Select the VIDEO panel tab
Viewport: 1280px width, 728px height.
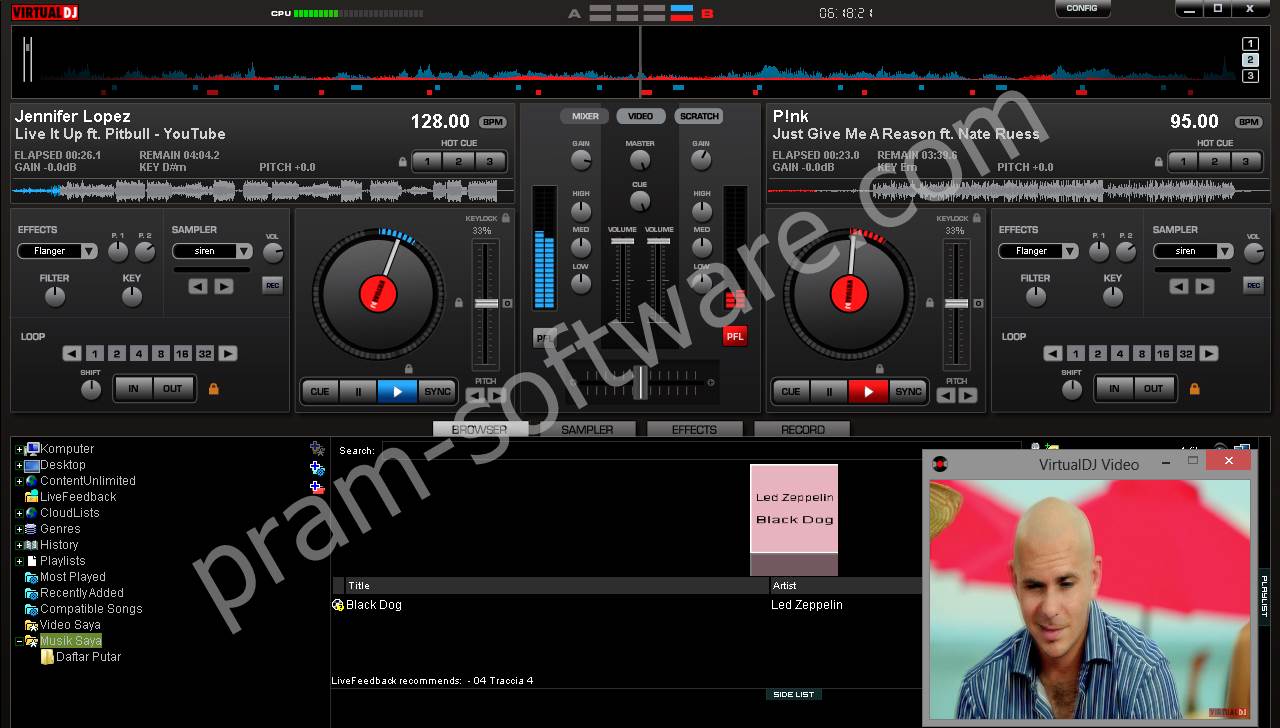tap(641, 116)
